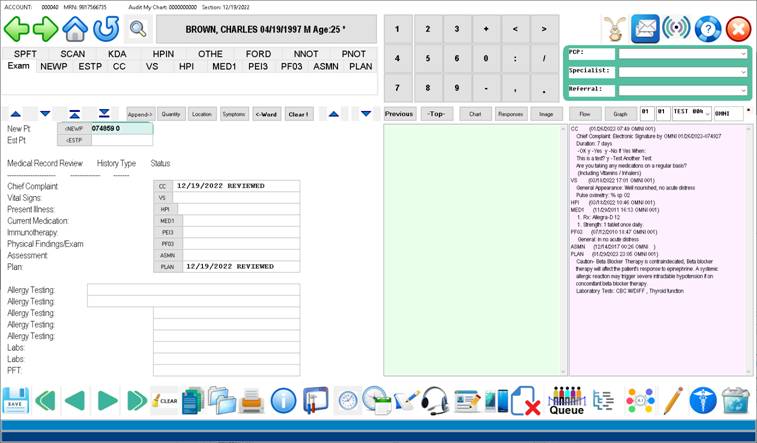Click the Save disk icon
Image resolution: width=757 pixels, height=443 pixels.
coord(15,402)
